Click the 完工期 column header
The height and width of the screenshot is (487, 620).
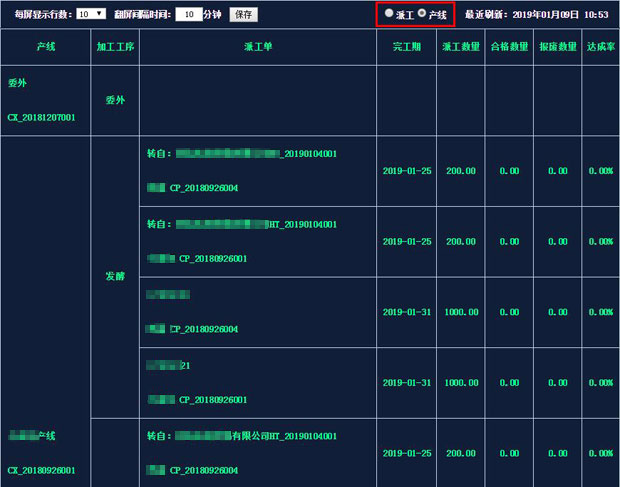(406, 47)
